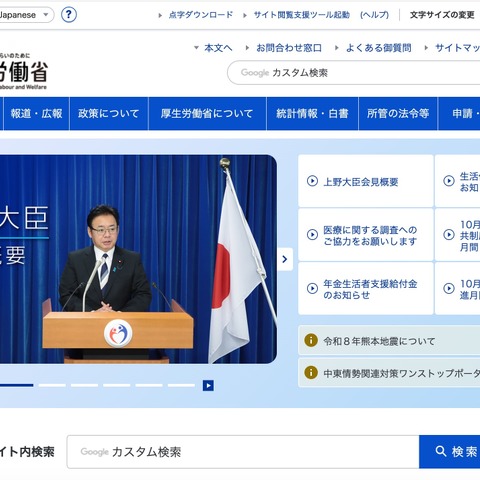Click circle arrow icon beside 上野大臣会見概要

pos(312,181)
